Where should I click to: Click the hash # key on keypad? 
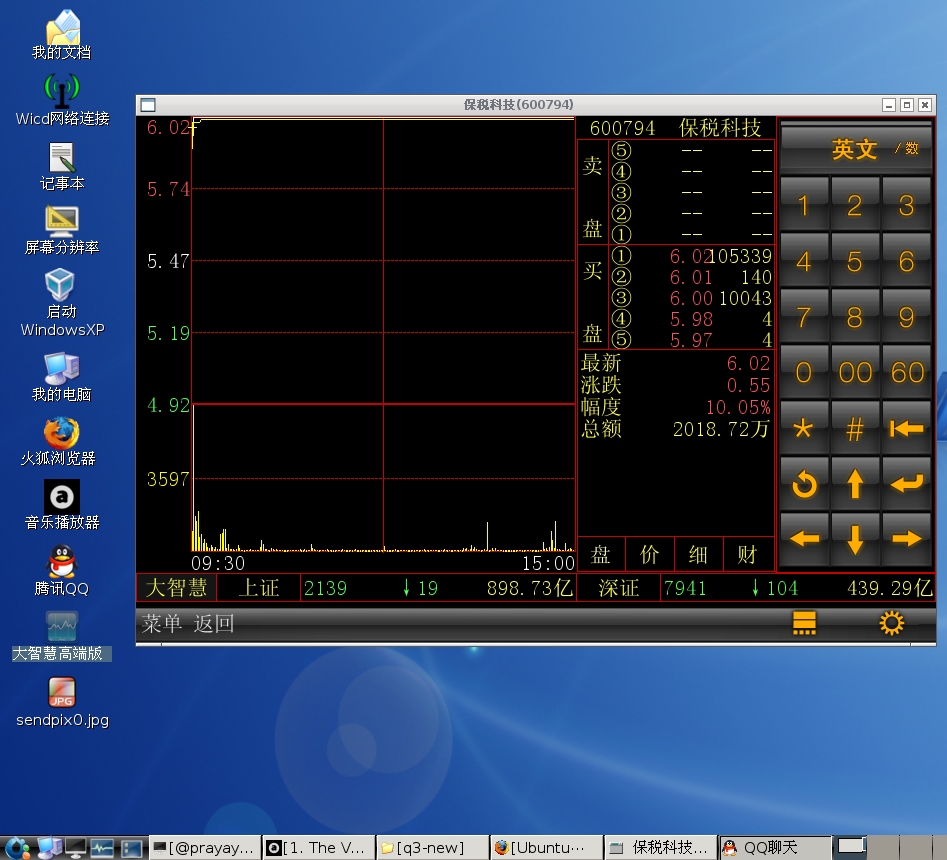pos(855,429)
